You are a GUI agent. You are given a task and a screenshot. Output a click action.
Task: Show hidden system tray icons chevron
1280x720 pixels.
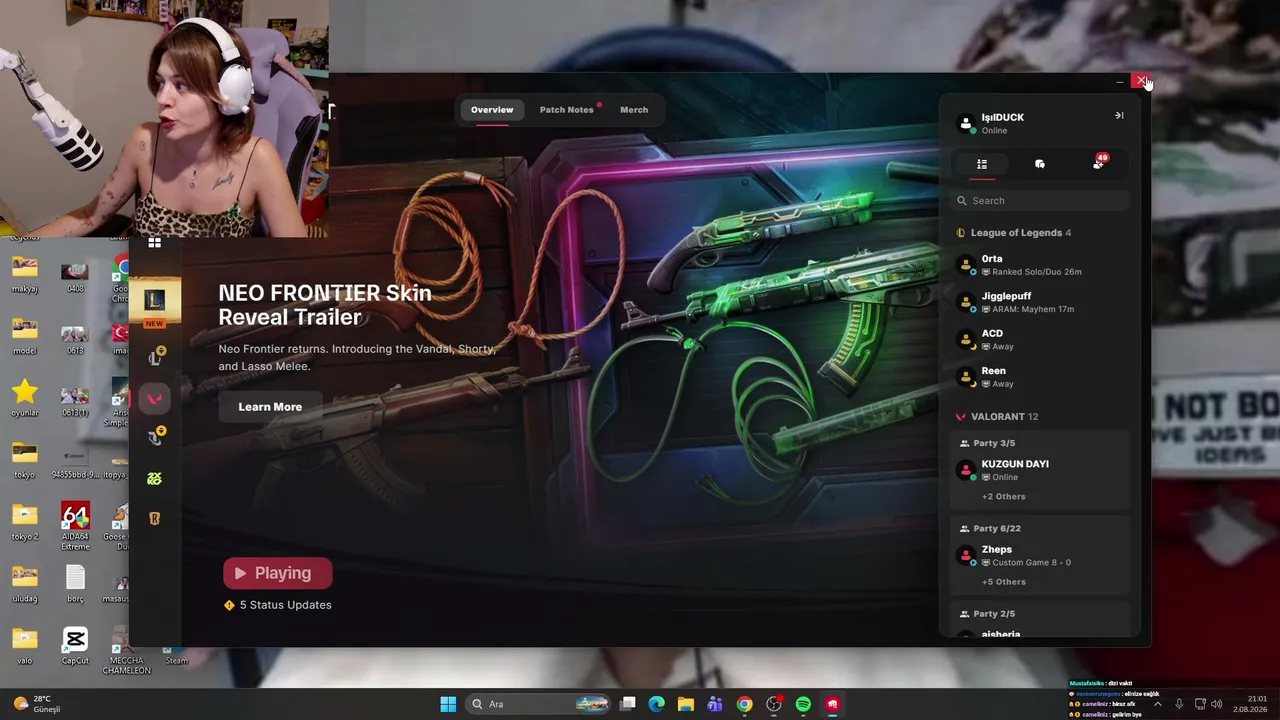1158,704
